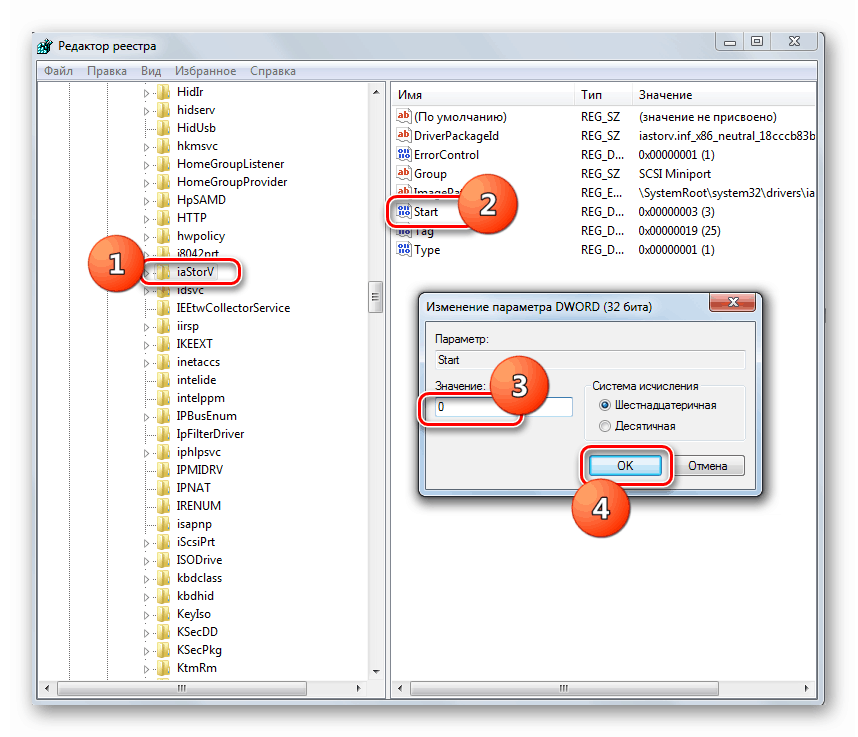
Task: Click the Registry Editor icon in the title bar
Action: click(x=43, y=45)
